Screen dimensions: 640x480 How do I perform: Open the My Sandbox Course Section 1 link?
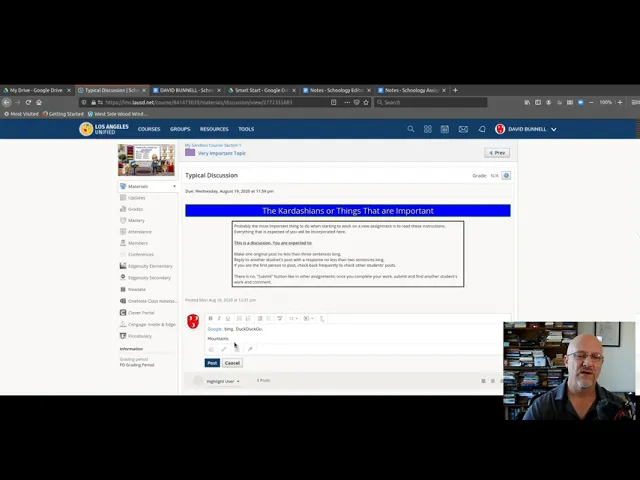[x=213, y=145]
